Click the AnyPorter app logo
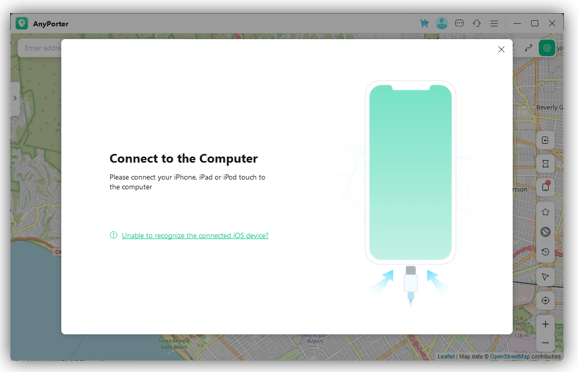578x372 pixels. [x=22, y=24]
